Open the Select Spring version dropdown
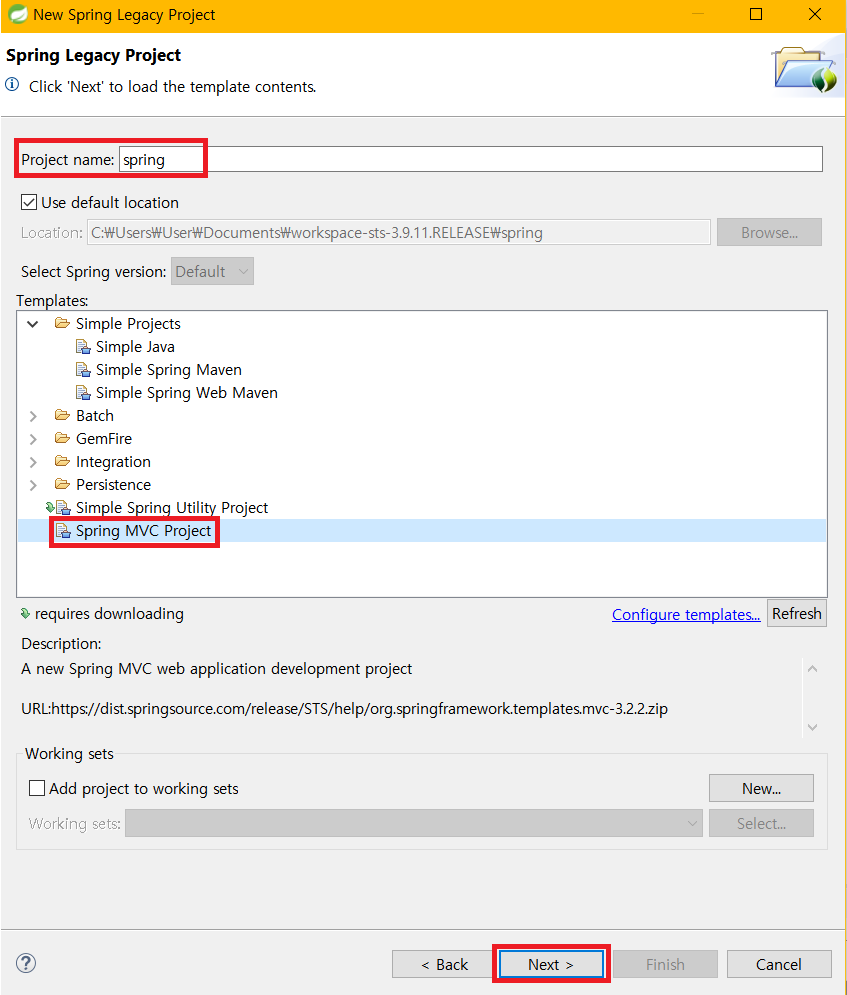 pyautogui.click(x=212, y=271)
